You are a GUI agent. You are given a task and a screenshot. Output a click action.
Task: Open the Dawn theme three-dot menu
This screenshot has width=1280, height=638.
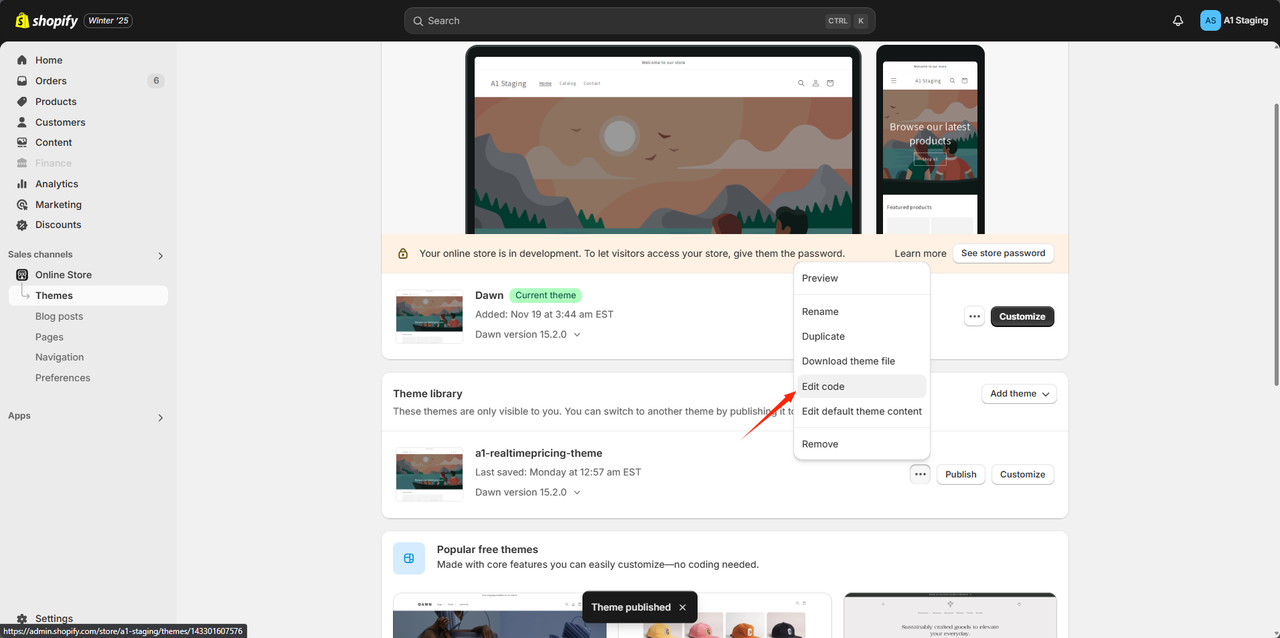[975, 316]
